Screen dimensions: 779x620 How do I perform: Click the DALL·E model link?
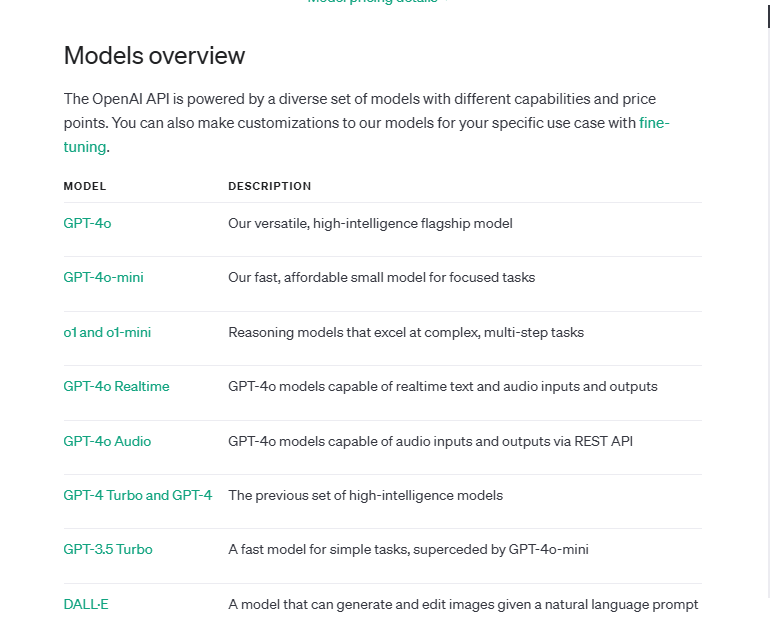(85, 604)
